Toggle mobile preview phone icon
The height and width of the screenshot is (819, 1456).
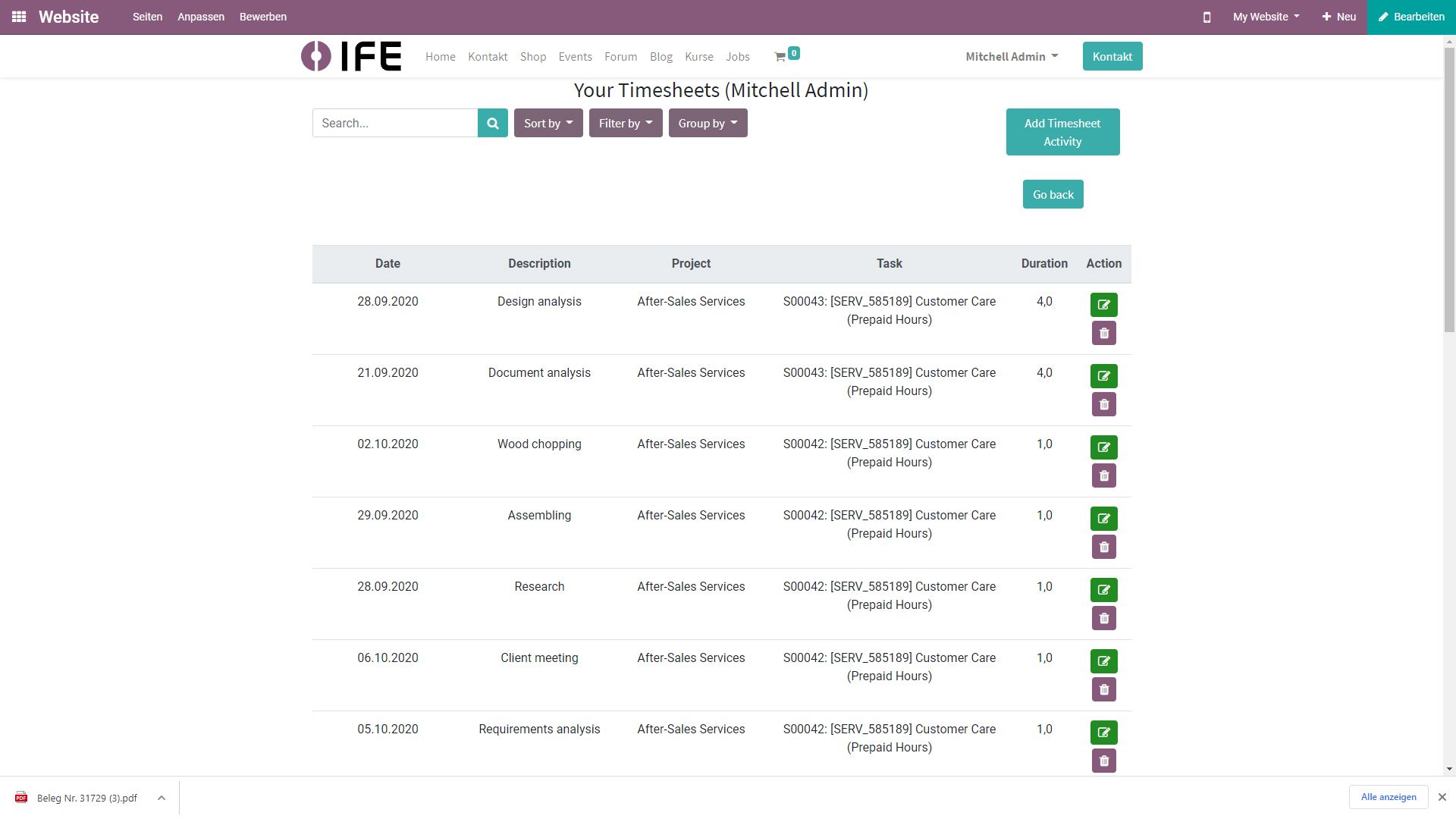(1207, 17)
